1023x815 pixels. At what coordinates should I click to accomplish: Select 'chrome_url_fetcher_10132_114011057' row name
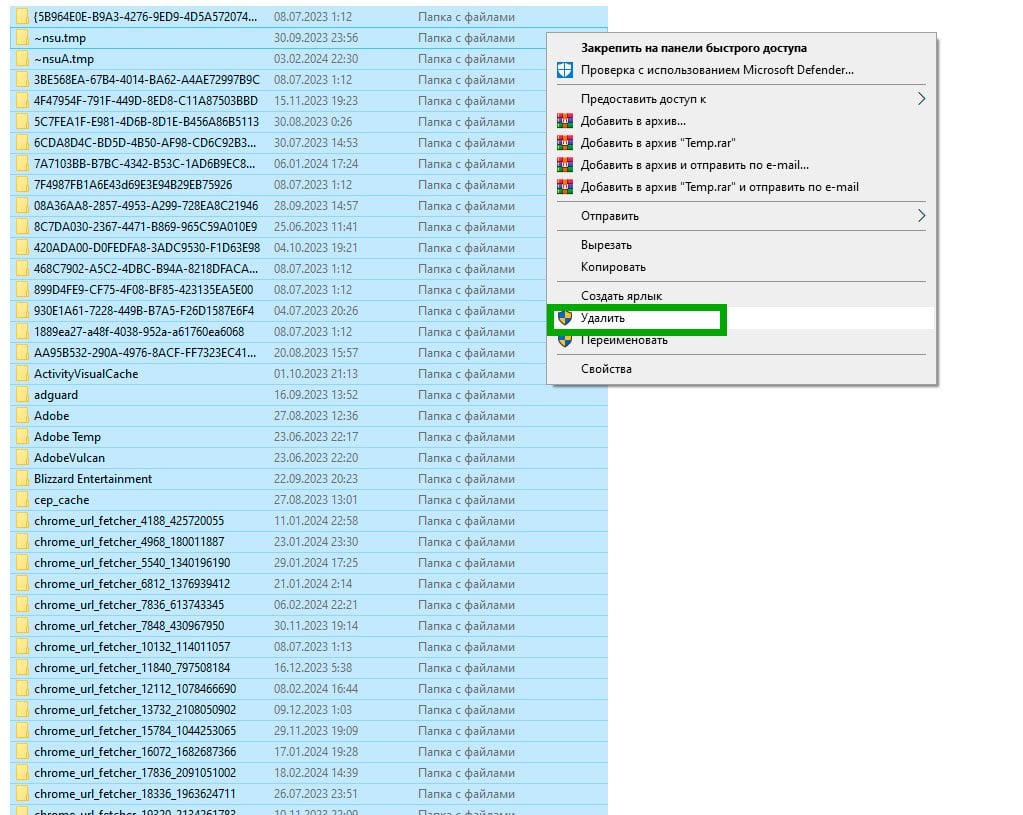pos(132,647)
